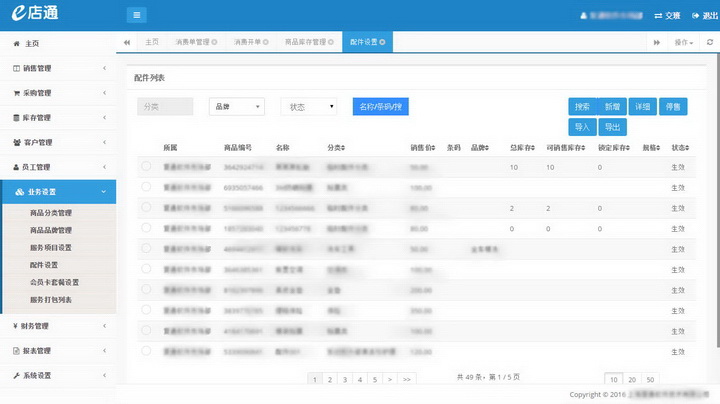Screen dimensions: 720x404
Task: Select radio button of second table row
Action: [x=146, y=187]
